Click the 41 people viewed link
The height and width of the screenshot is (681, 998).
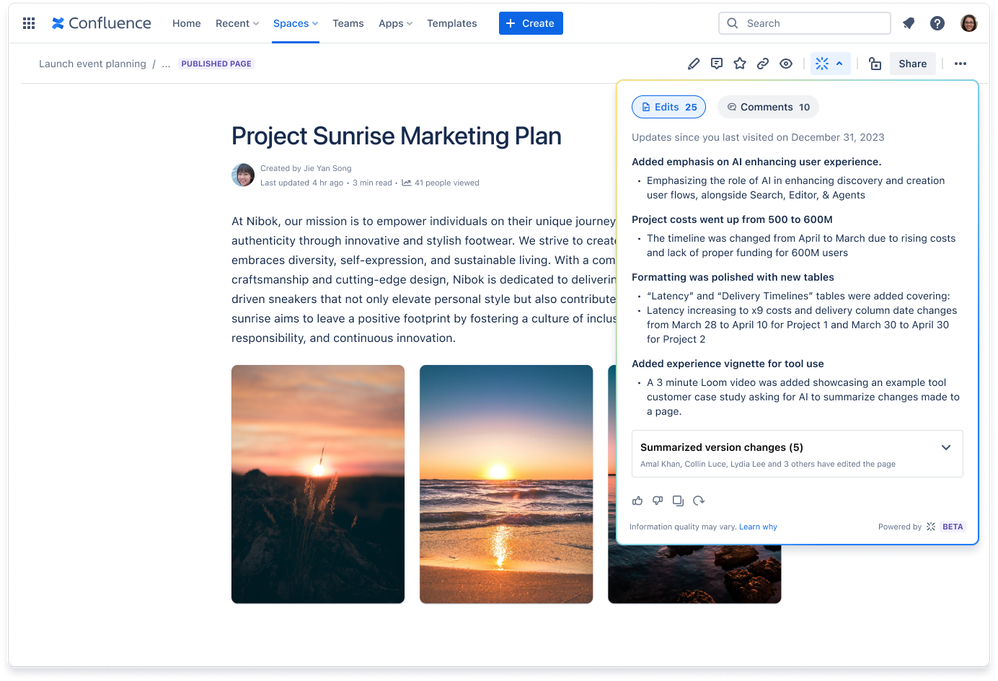[447, 183]
